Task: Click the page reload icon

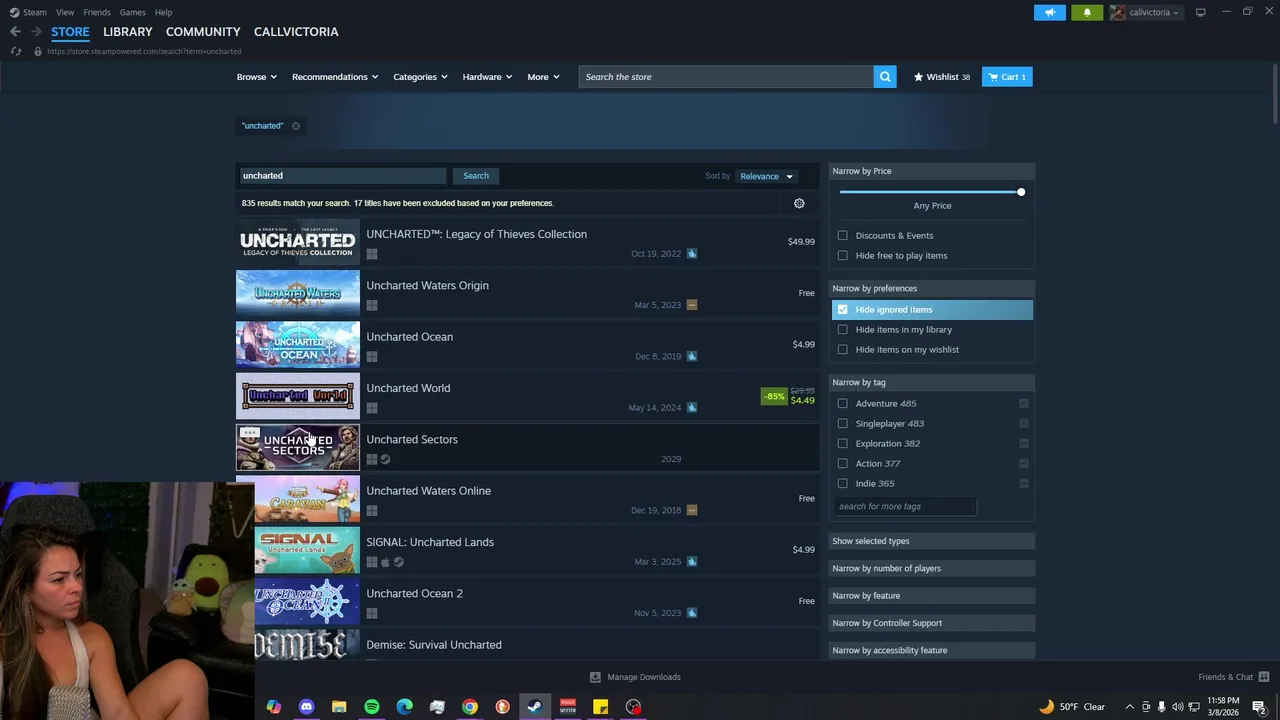Action: tap(15, 51)
